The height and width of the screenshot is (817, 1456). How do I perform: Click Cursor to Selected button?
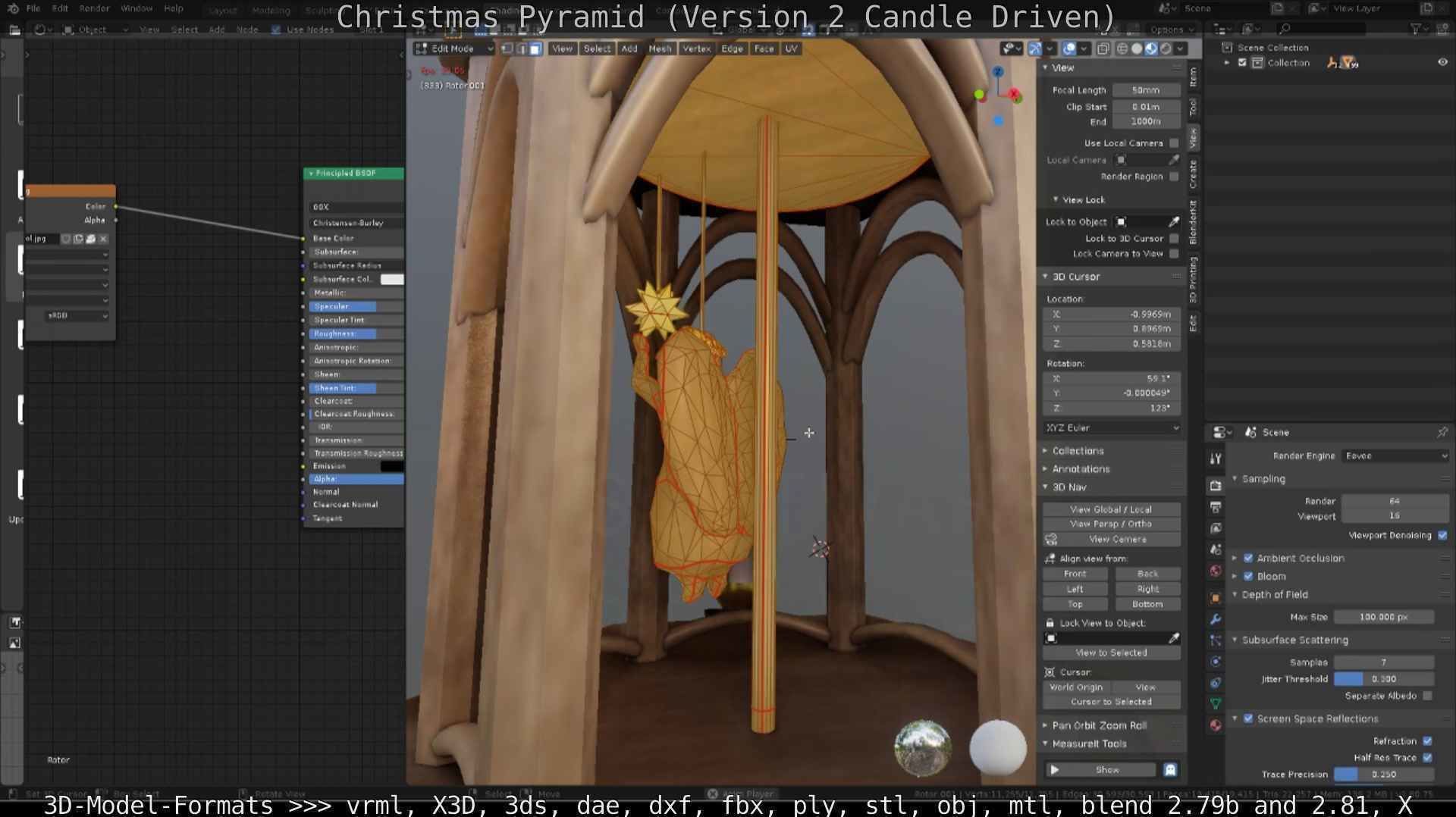(x=1111, y=703)
